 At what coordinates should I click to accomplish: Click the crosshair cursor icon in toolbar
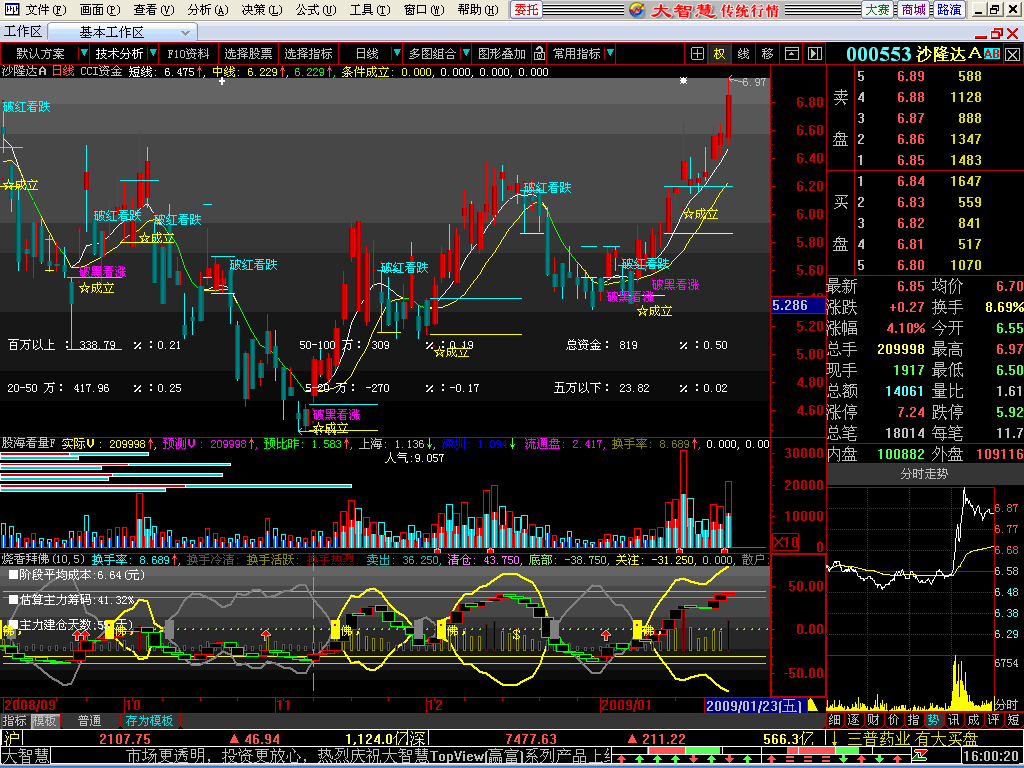(x=697, y=54)
